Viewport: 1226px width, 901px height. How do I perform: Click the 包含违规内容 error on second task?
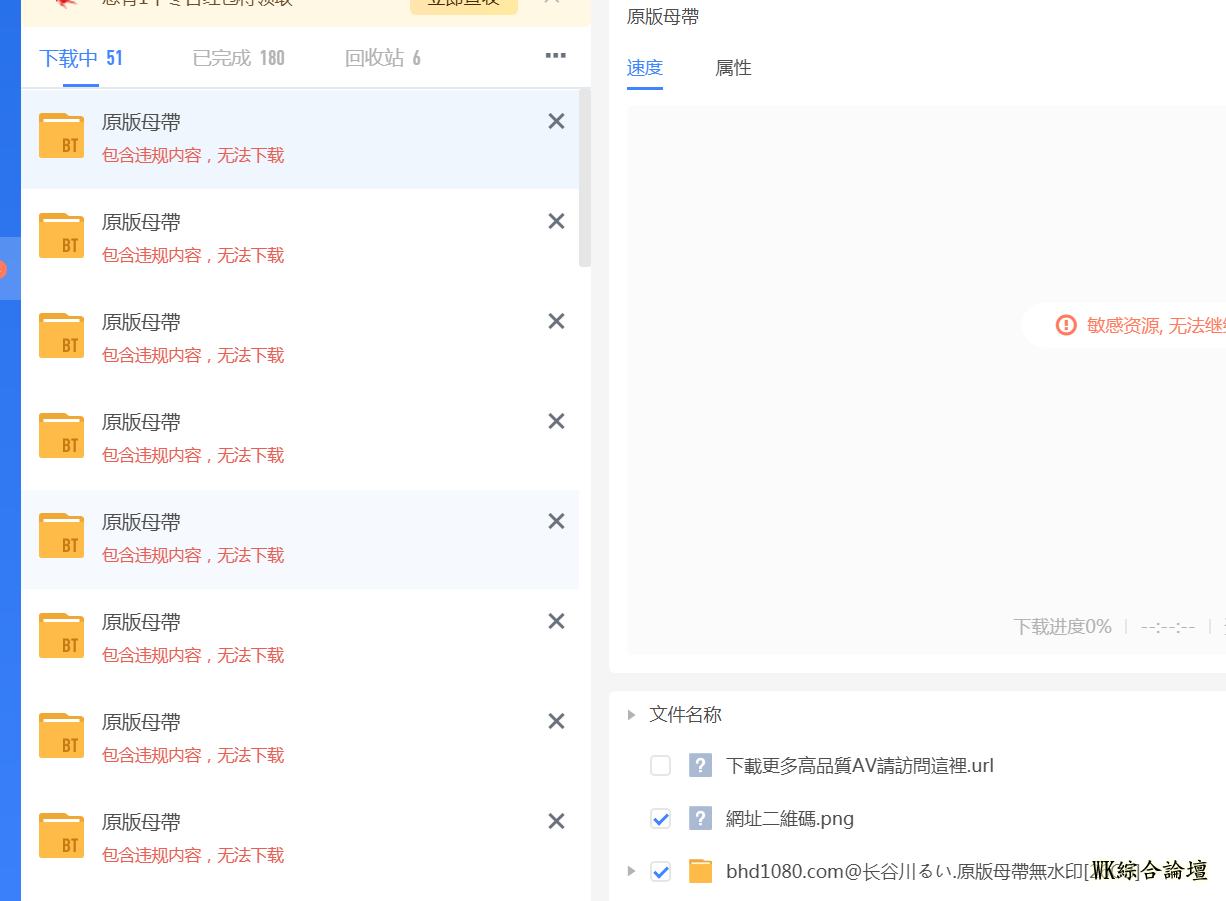pos(193,255)
